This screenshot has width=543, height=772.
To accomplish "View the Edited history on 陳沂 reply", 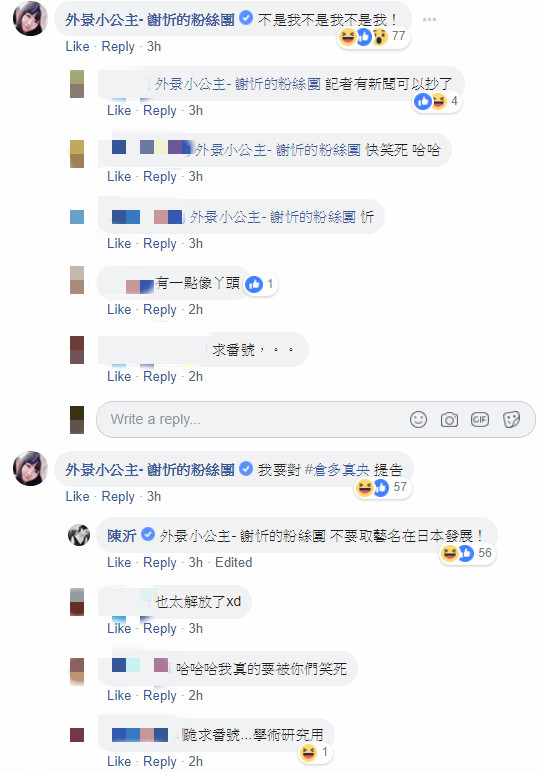I will (x=233, y=562).
